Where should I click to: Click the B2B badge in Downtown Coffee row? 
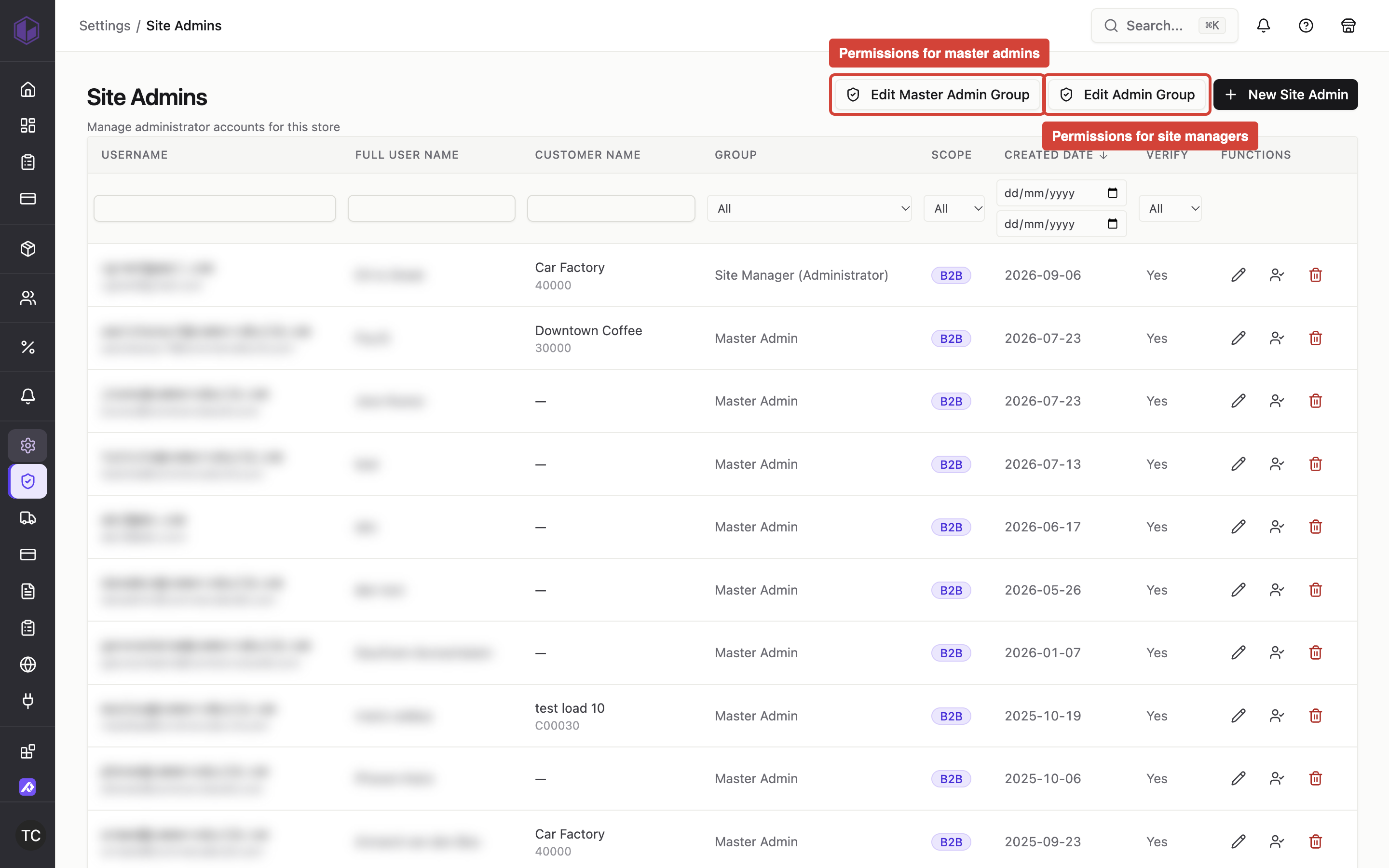(951, 338)
